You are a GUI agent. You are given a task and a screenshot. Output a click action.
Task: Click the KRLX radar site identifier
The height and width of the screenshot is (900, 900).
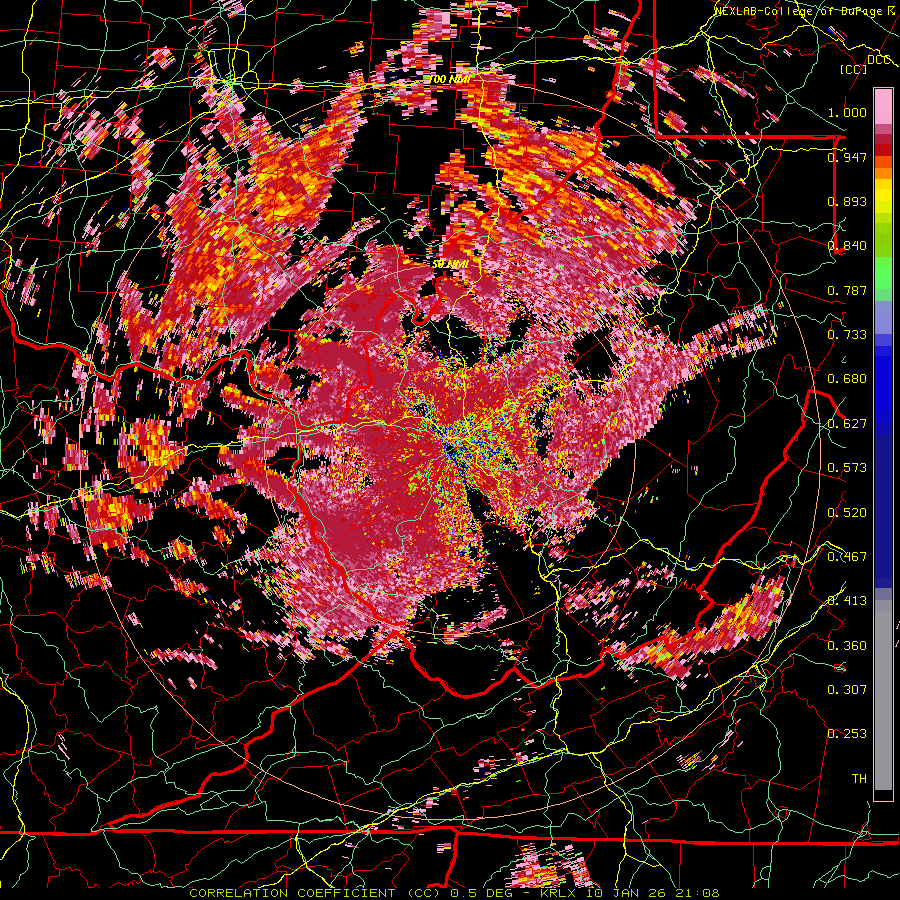558,893
